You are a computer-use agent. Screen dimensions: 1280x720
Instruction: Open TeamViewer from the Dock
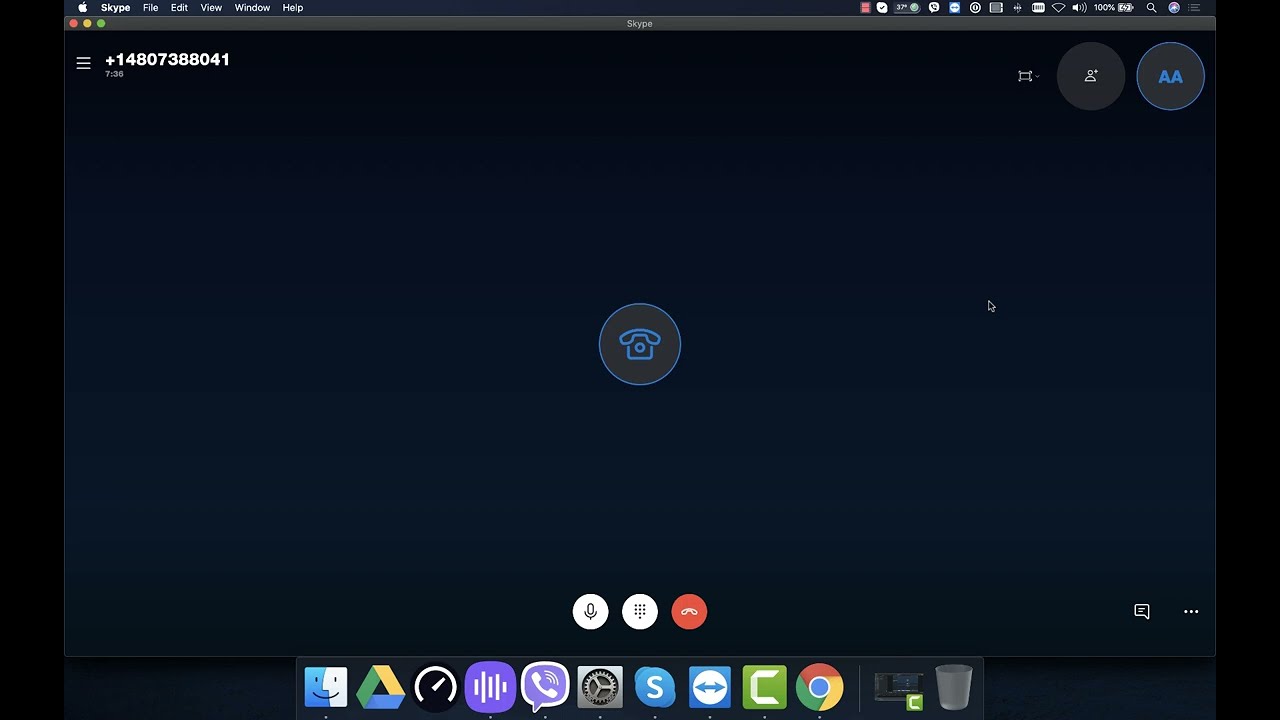[x=710, y=687]
